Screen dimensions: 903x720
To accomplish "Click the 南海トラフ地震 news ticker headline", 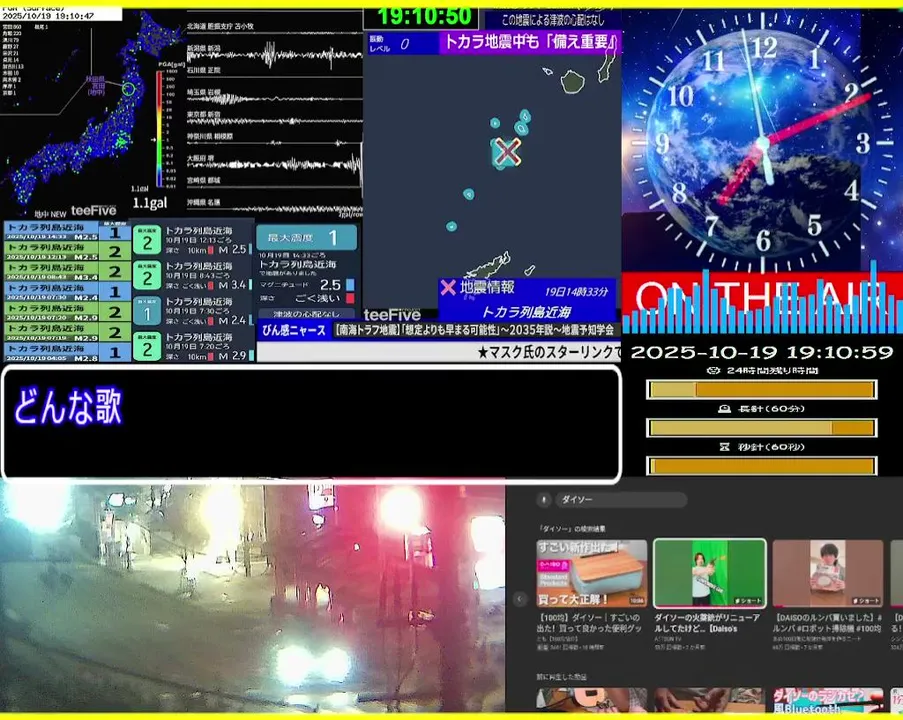I will [475, 331].
